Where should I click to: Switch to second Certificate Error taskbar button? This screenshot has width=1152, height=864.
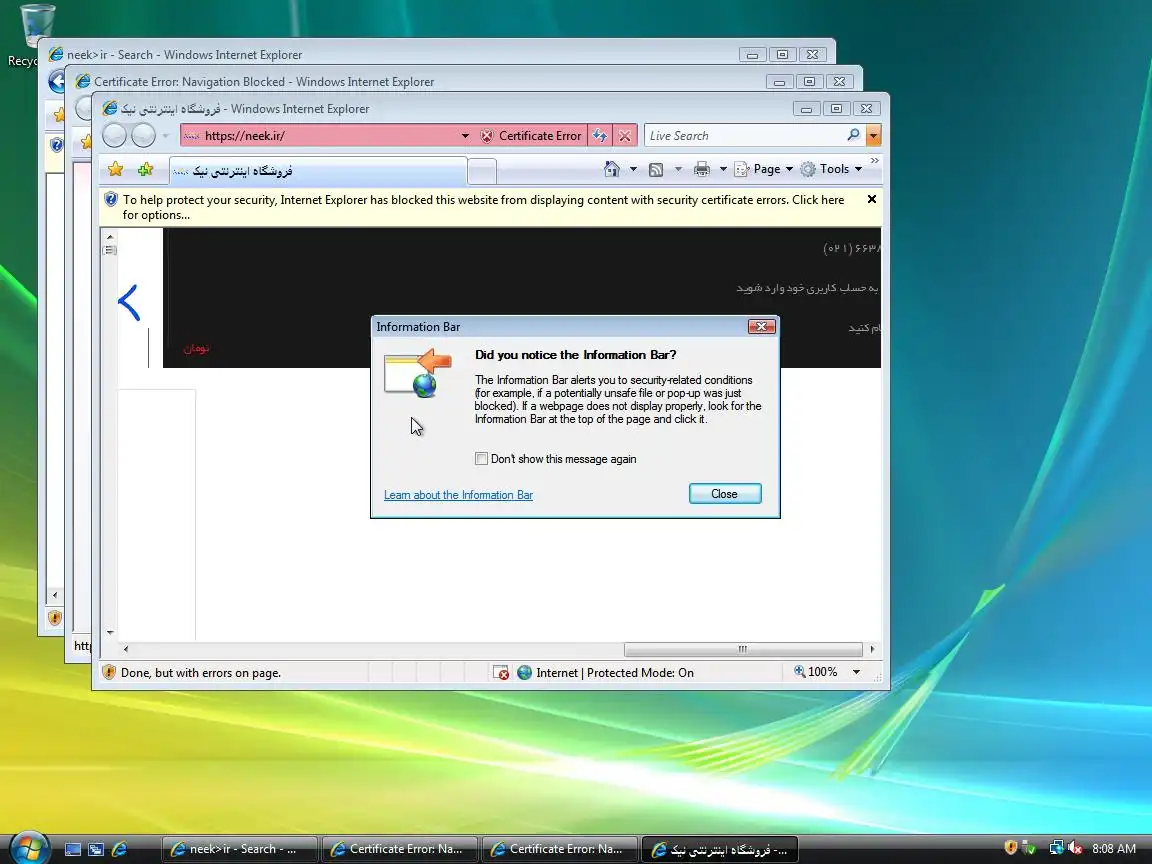[x=560, y=849]
